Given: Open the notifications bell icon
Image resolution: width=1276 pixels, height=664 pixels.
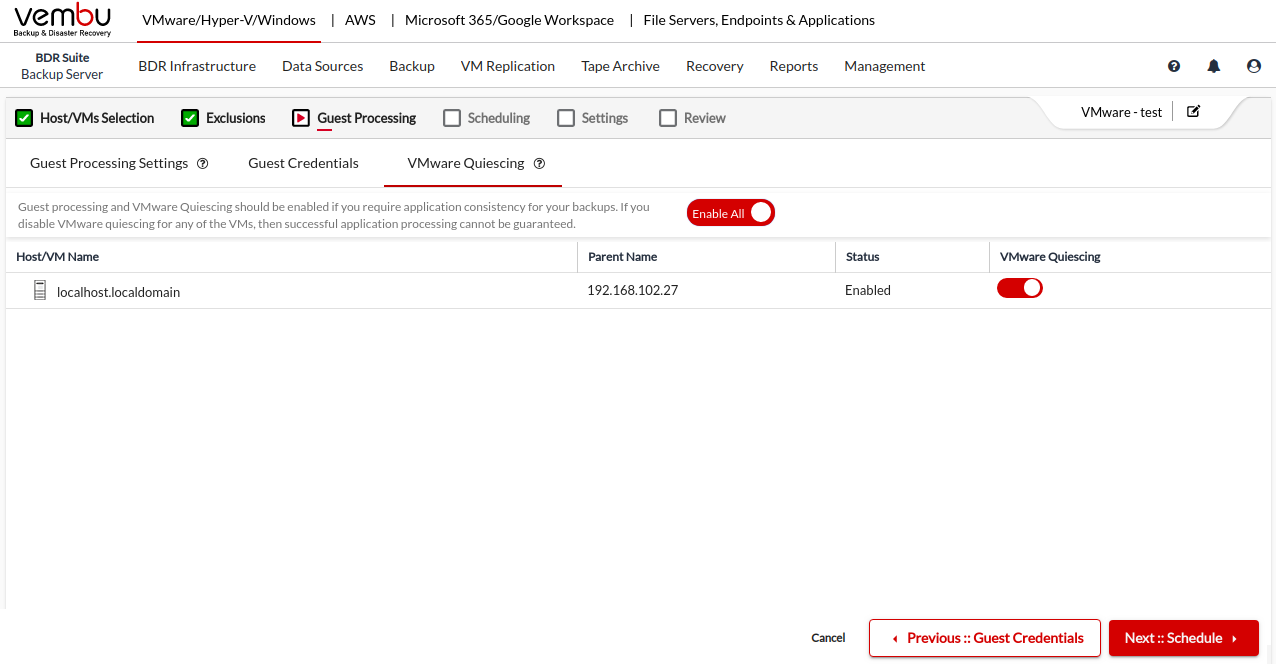Looking at the screenshot, I should (1214, 66).
